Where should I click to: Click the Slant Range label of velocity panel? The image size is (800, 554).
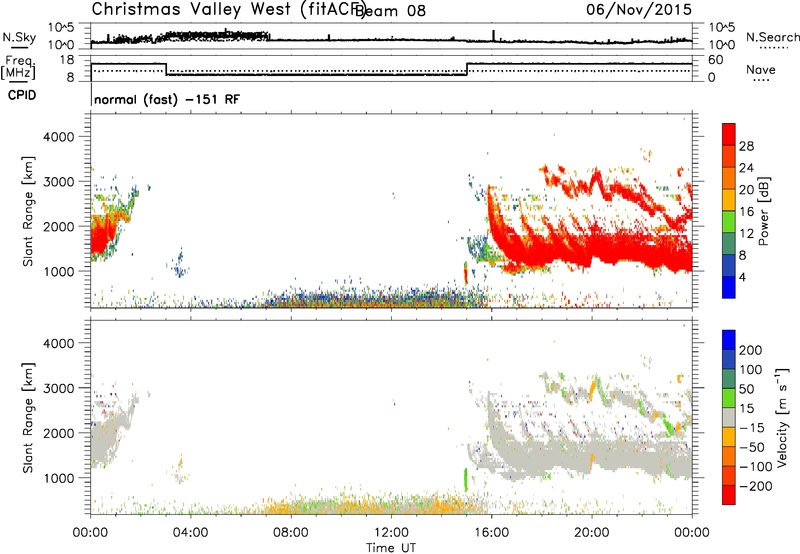coord(28,418)
